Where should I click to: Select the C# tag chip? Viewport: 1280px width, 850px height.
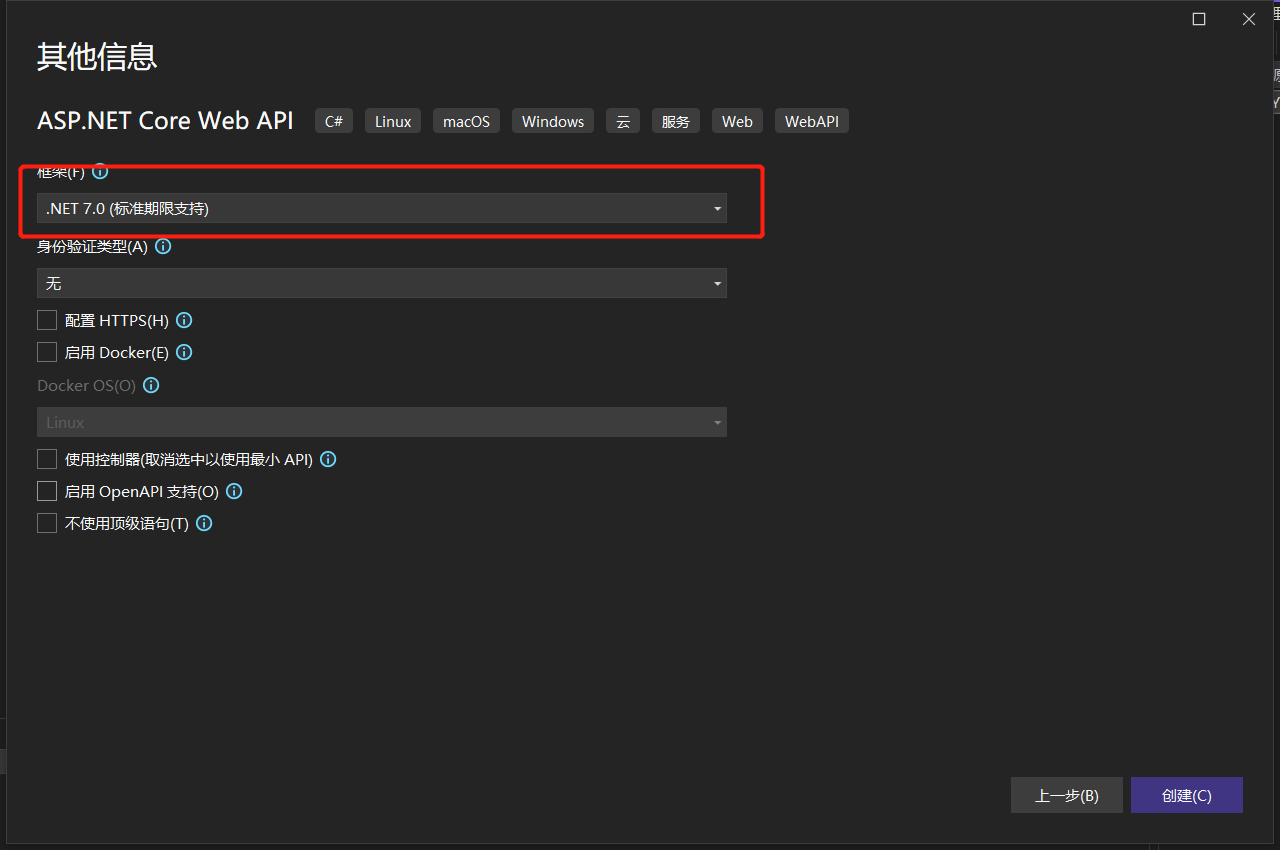coord(333,120)
